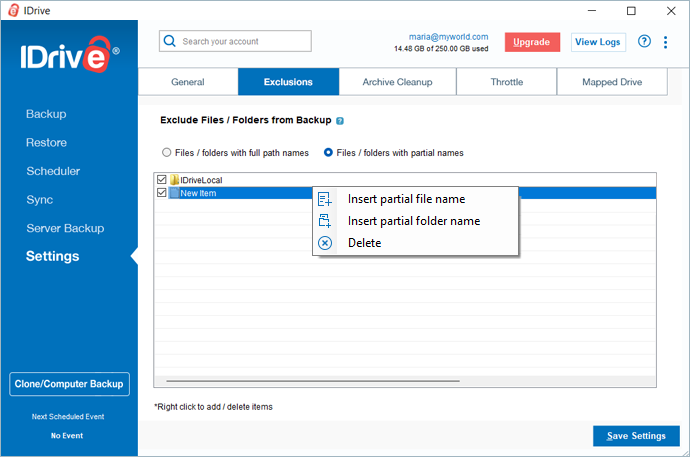Click the insert partial folder name icon
Viewport: 690px width, 457px height.
click(324, 221)
